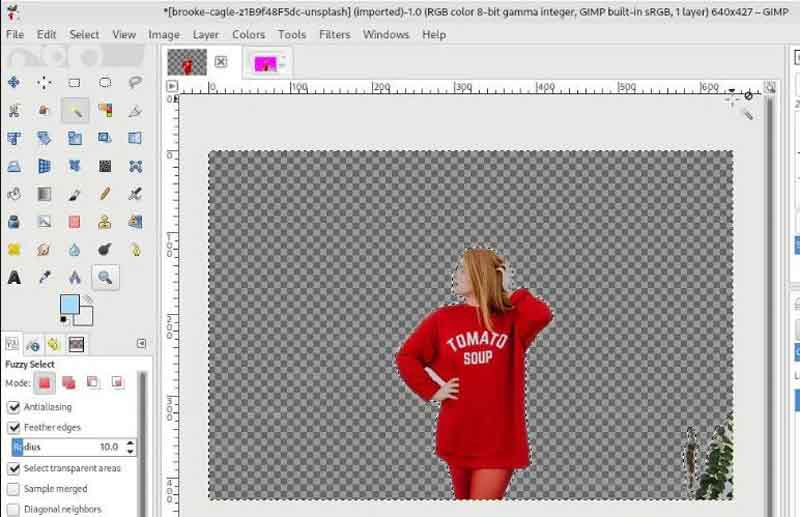Toggle the Antialiasing checkbox
This screenshot has height=517, width=800.
(x=14, y=407)
